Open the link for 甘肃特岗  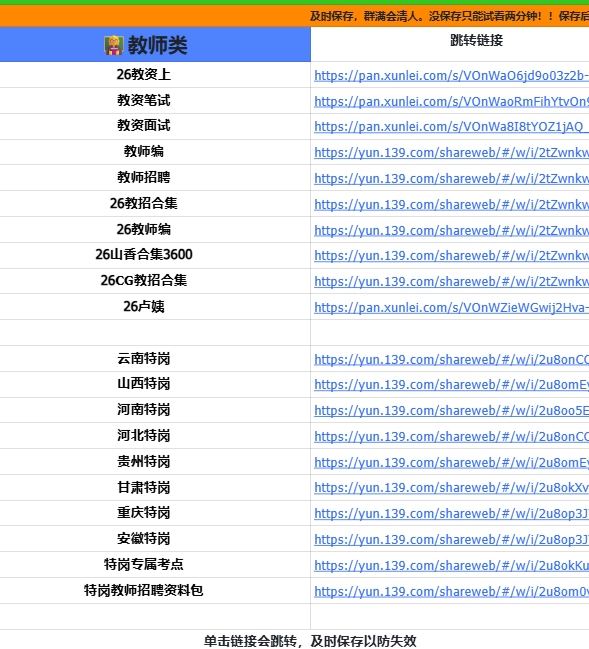click(x=451, y=488)
